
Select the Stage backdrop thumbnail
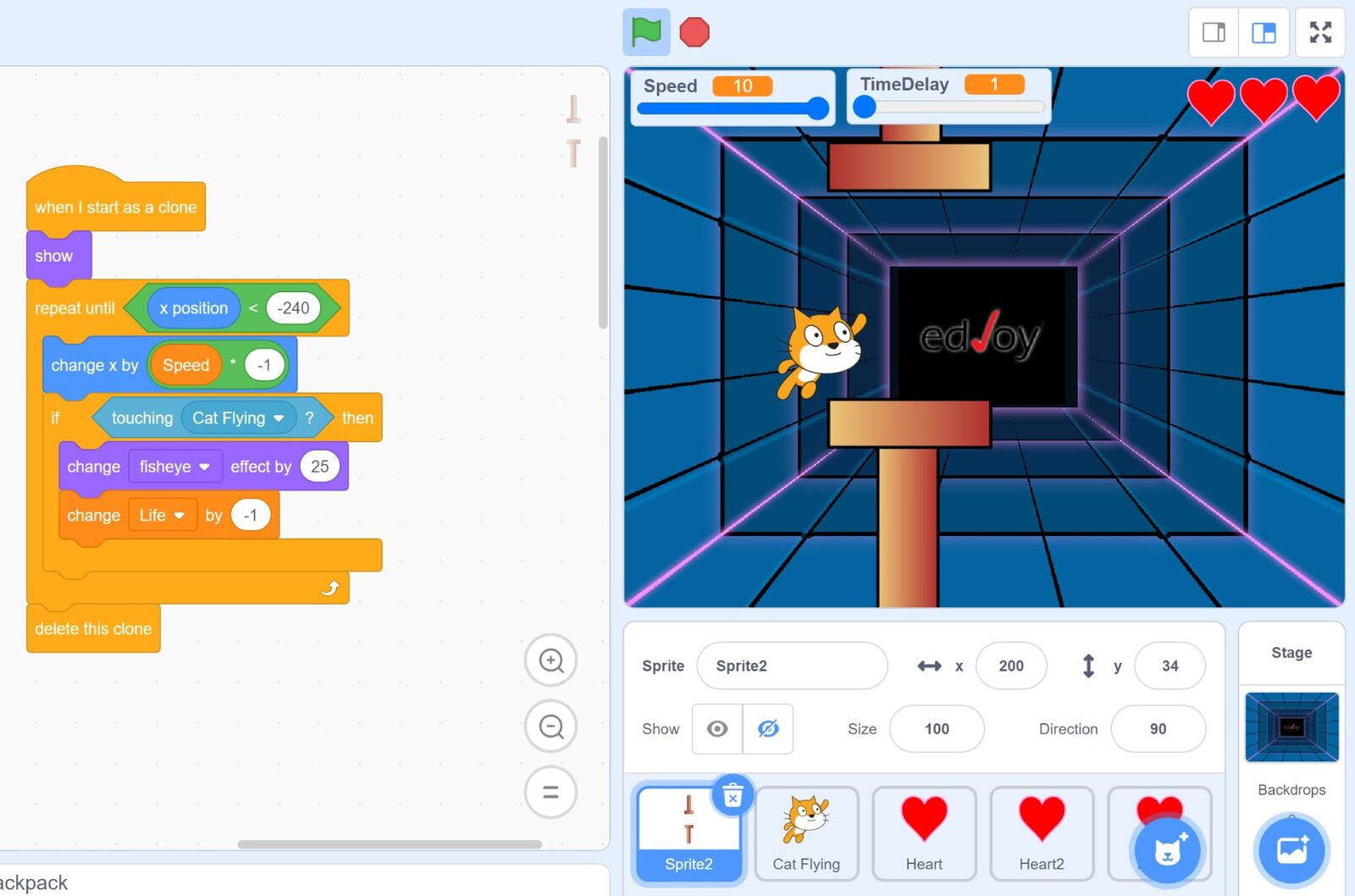tap(1291, 727)
